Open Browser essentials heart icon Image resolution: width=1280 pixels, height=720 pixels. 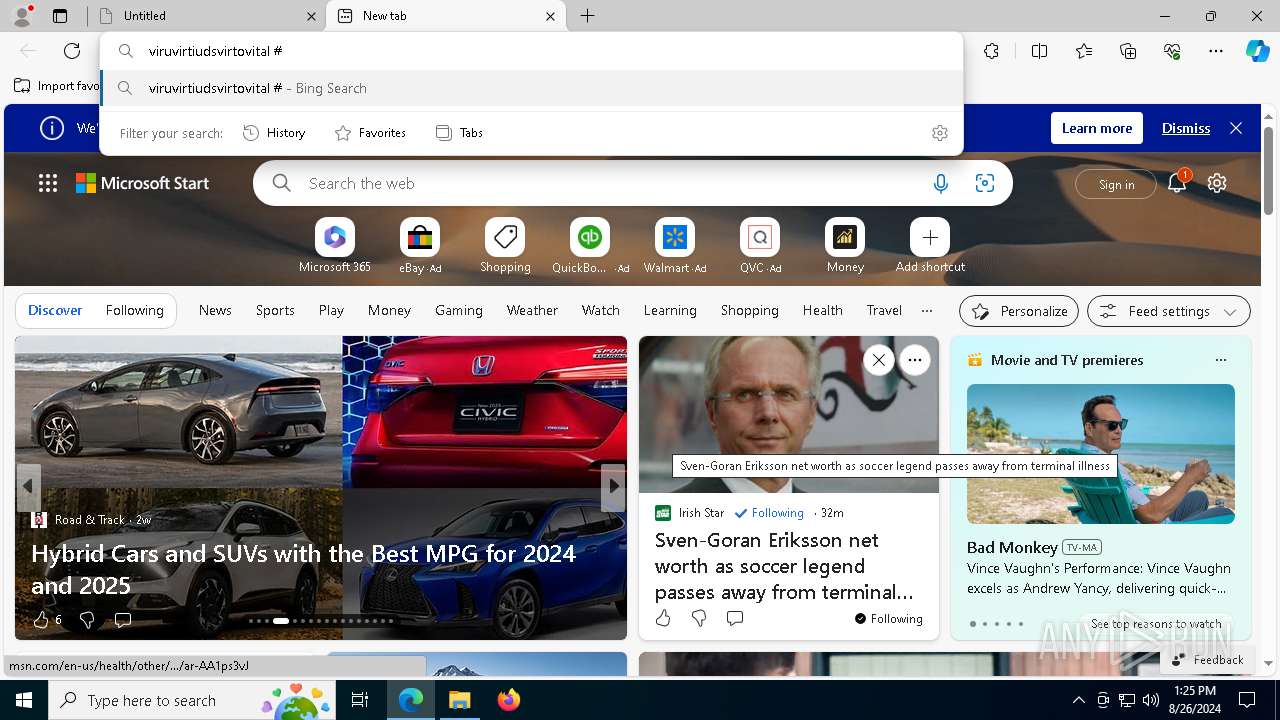click(x=1172, y=51)
